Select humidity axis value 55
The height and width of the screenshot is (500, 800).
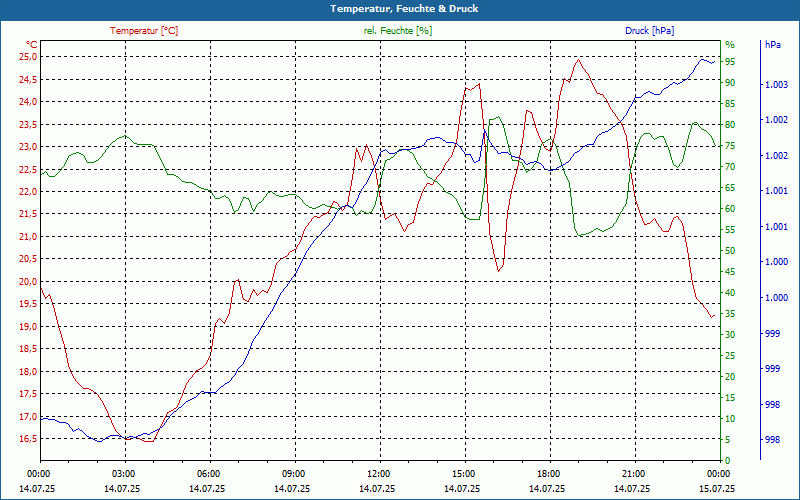click(x=730, y=230)
